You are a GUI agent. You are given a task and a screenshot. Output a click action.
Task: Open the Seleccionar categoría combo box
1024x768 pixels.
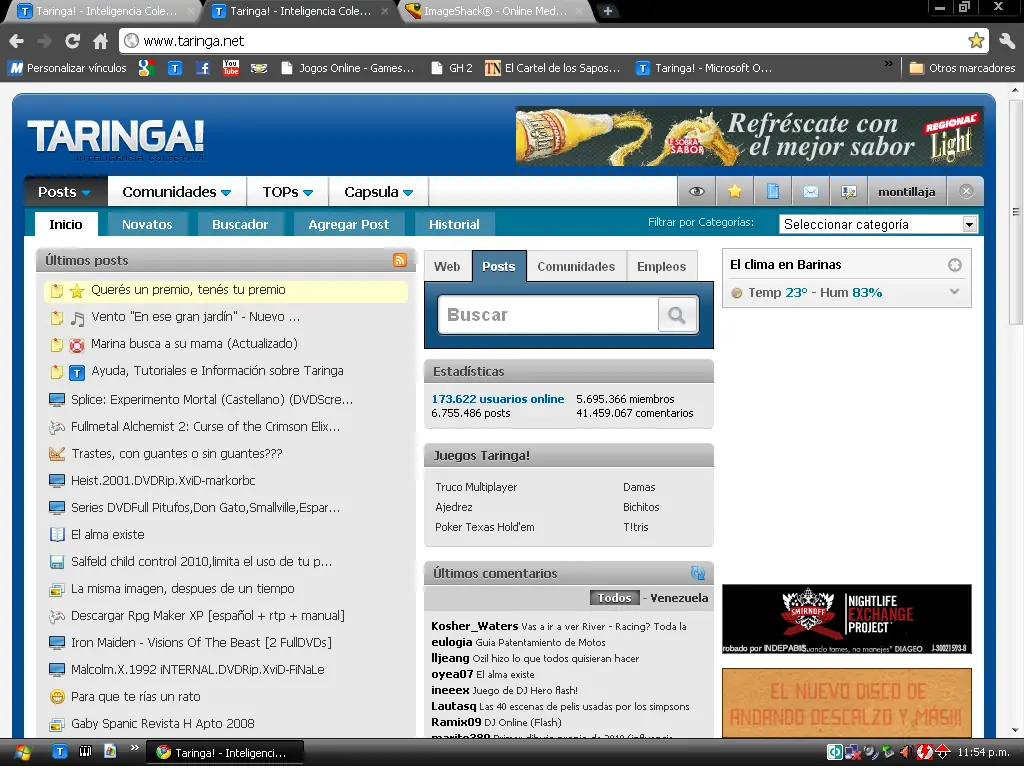pos(878,224)
